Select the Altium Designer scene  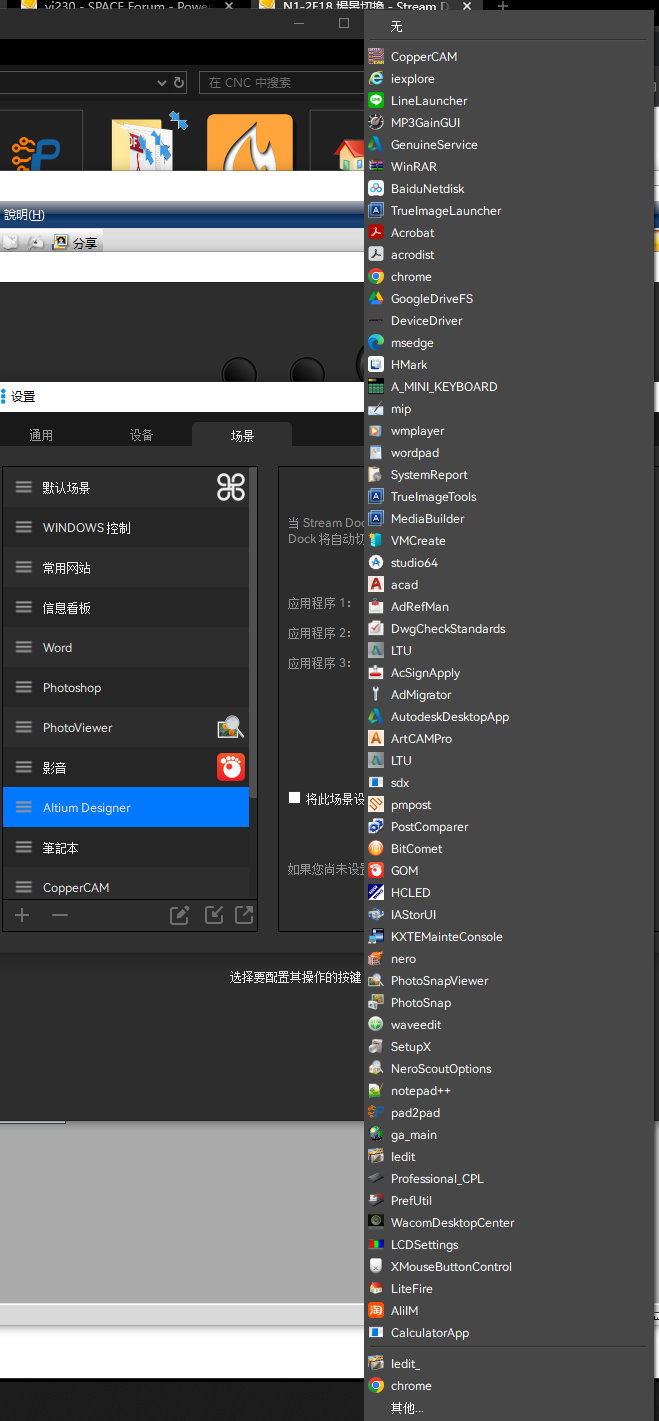pyautogui.click(x=126, y=807)
